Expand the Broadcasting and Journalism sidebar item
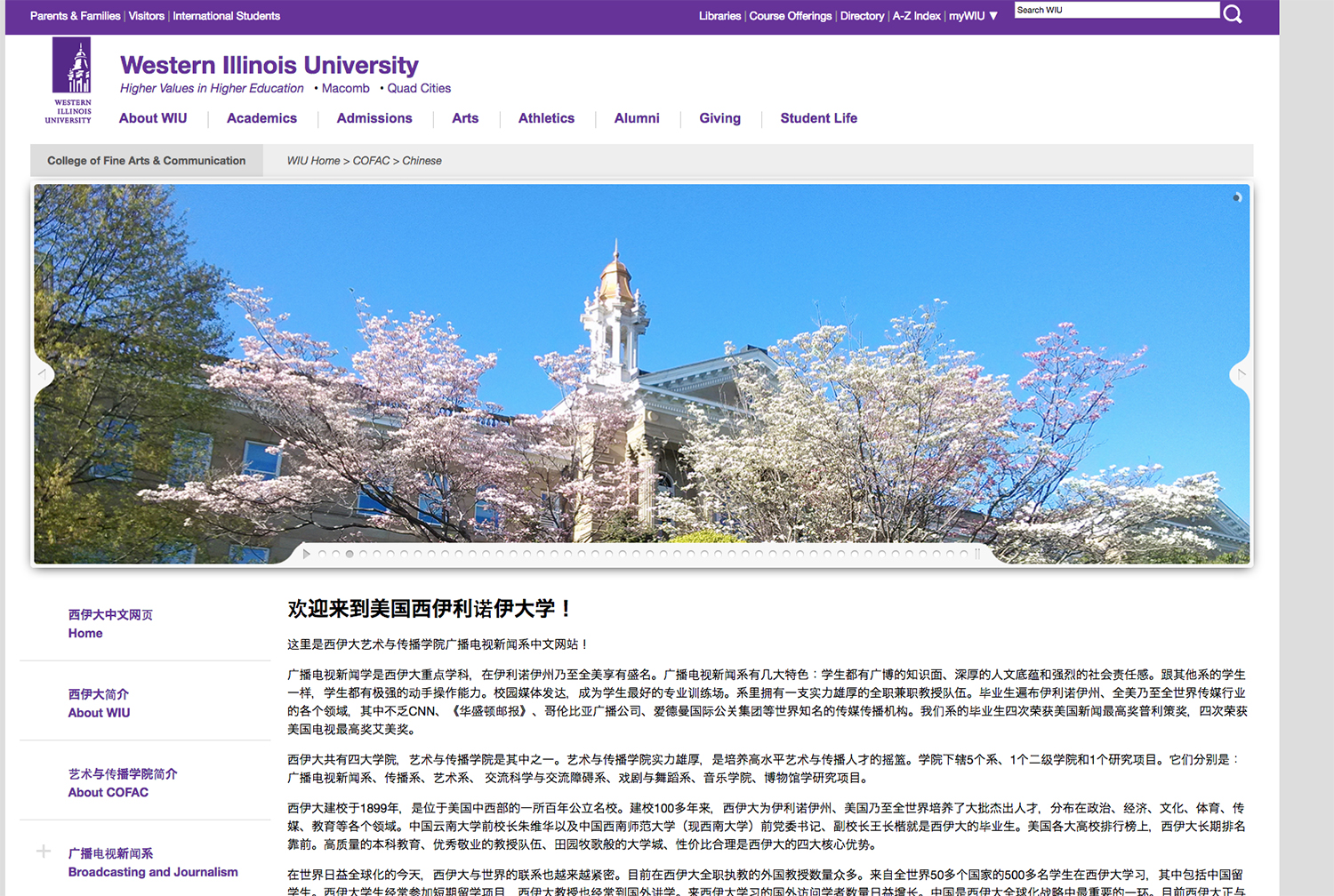The image size is (1334, 896). (44, 852)
